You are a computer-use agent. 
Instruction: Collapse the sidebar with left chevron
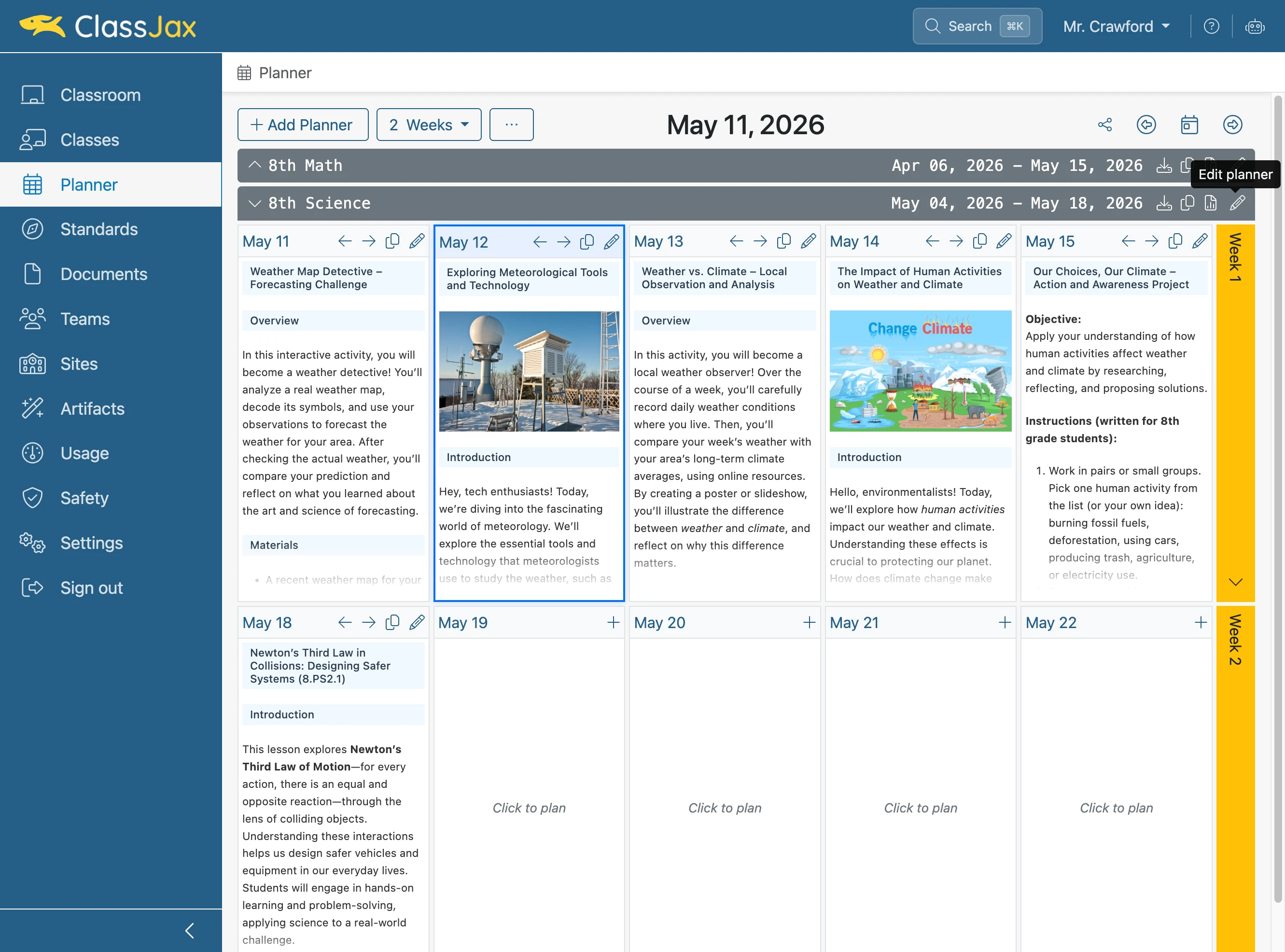190,930
